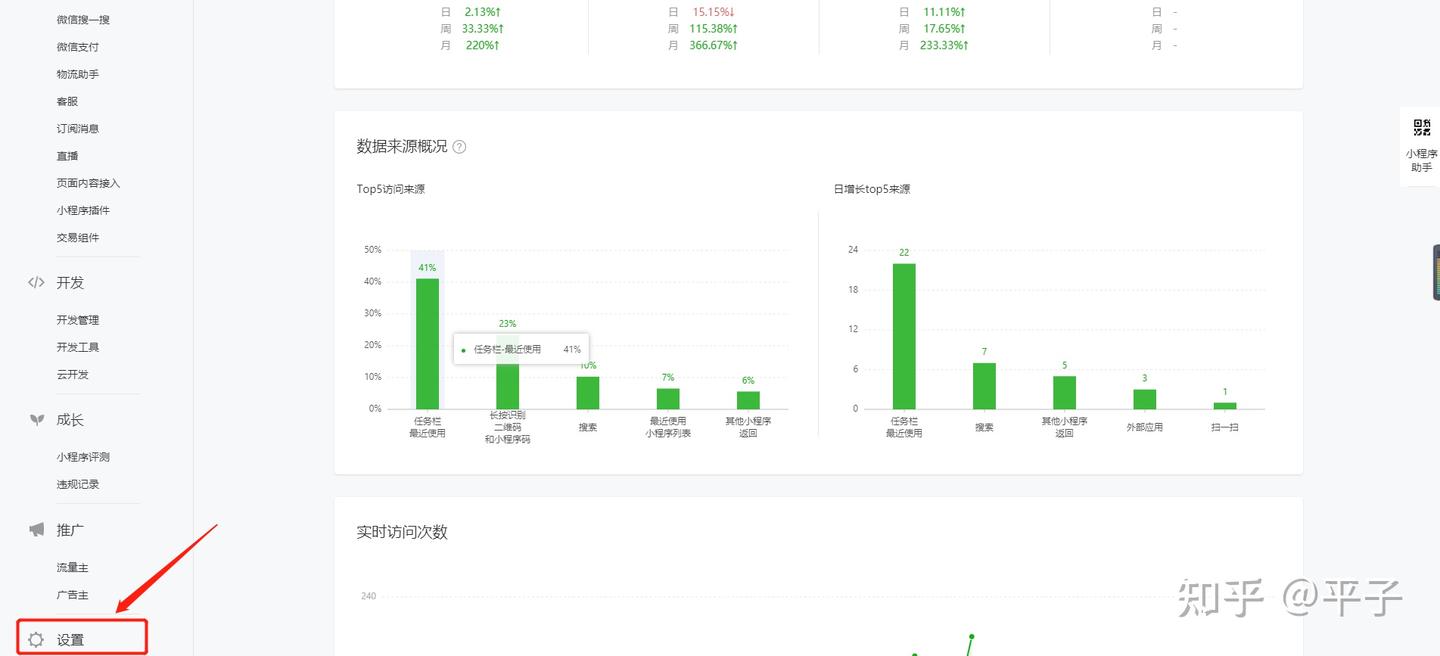Click the 扫一扫 axis label
Screen dimensions: 1440x656
[1225, 427]
